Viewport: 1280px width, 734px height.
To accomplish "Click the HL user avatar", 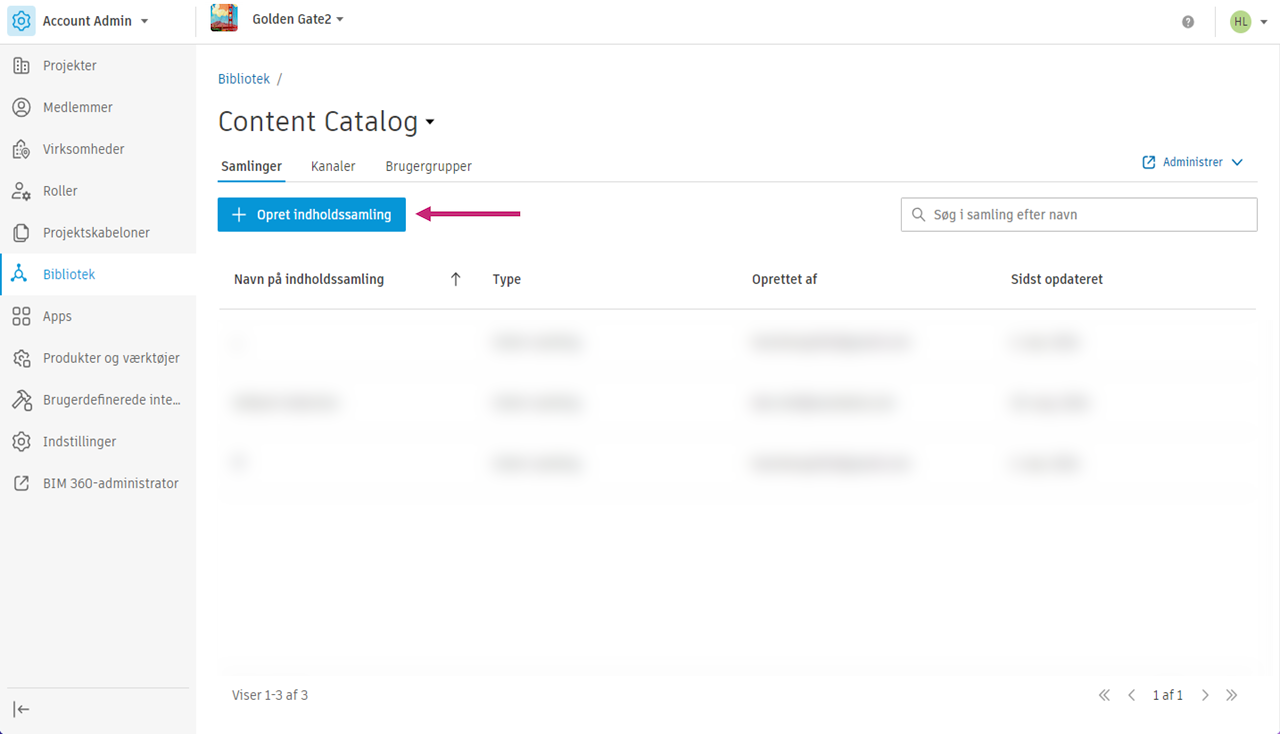I will [x=1241, y=21].
